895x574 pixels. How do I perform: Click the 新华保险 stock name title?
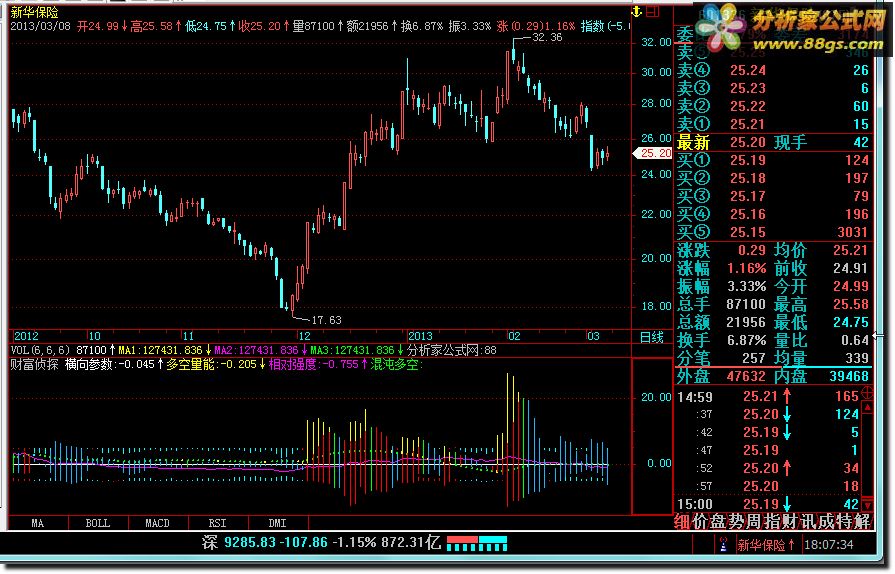(x=34, y=12)
